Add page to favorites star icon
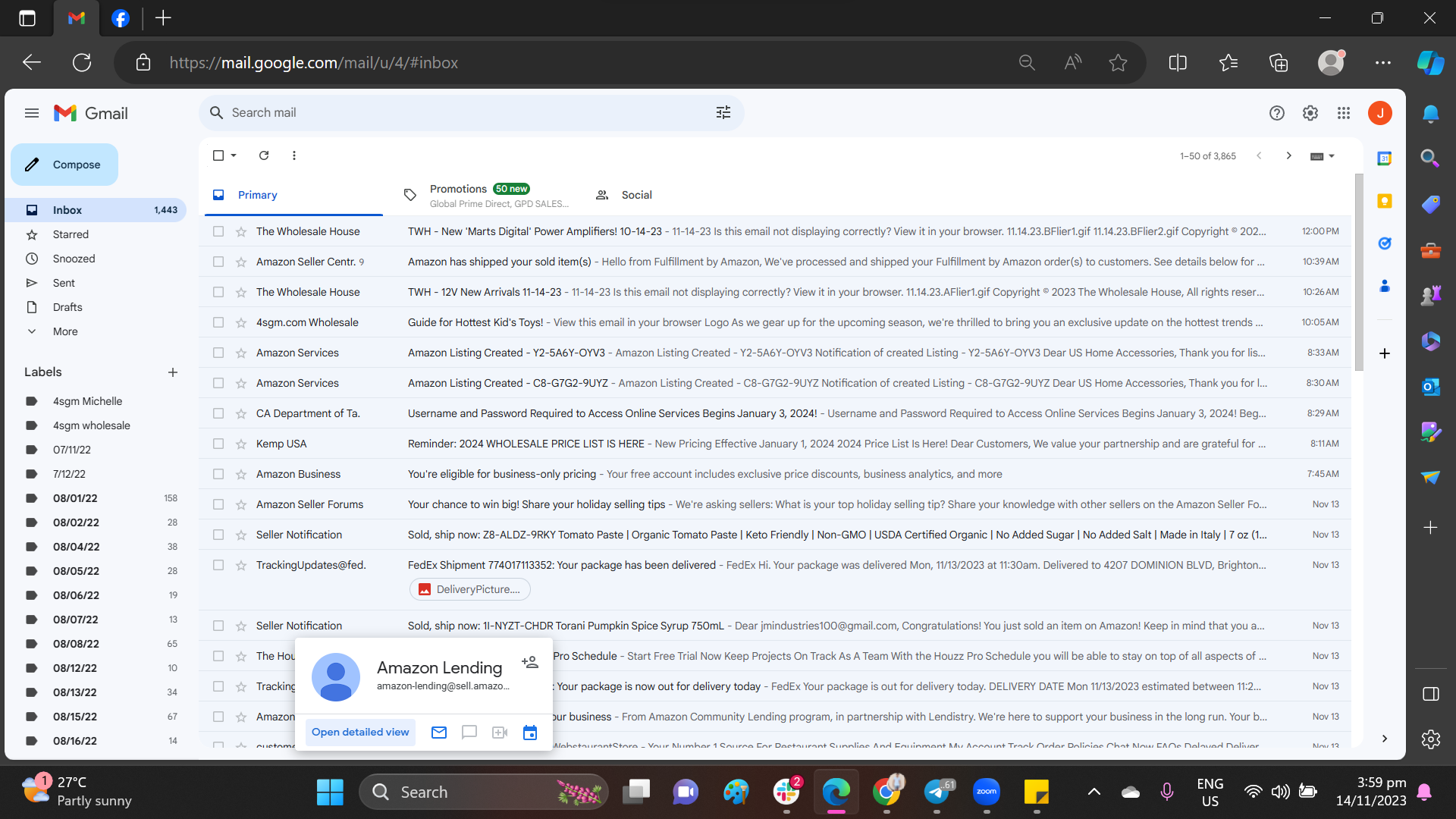 (1118, 63)
